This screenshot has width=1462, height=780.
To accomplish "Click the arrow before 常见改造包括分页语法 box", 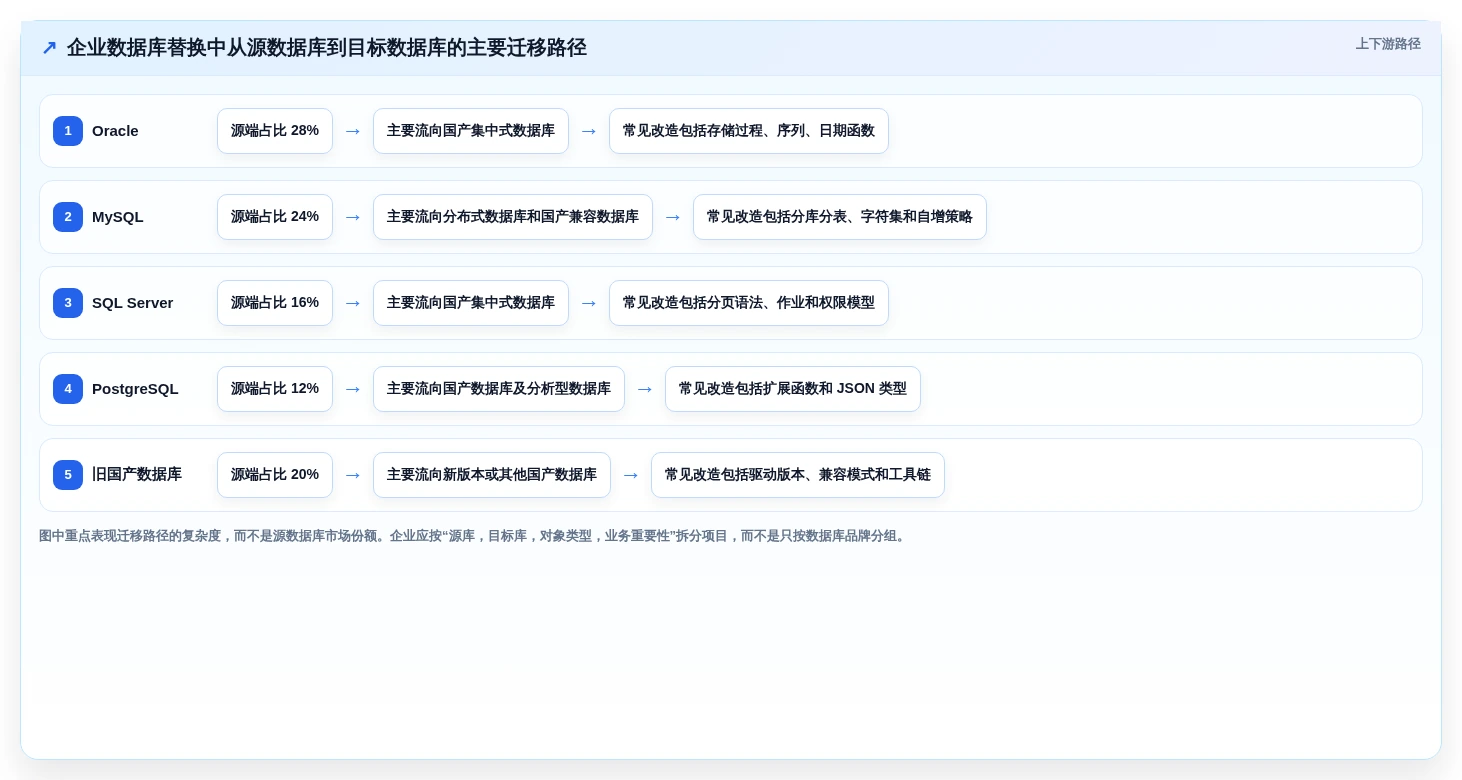I will [589, 303].
